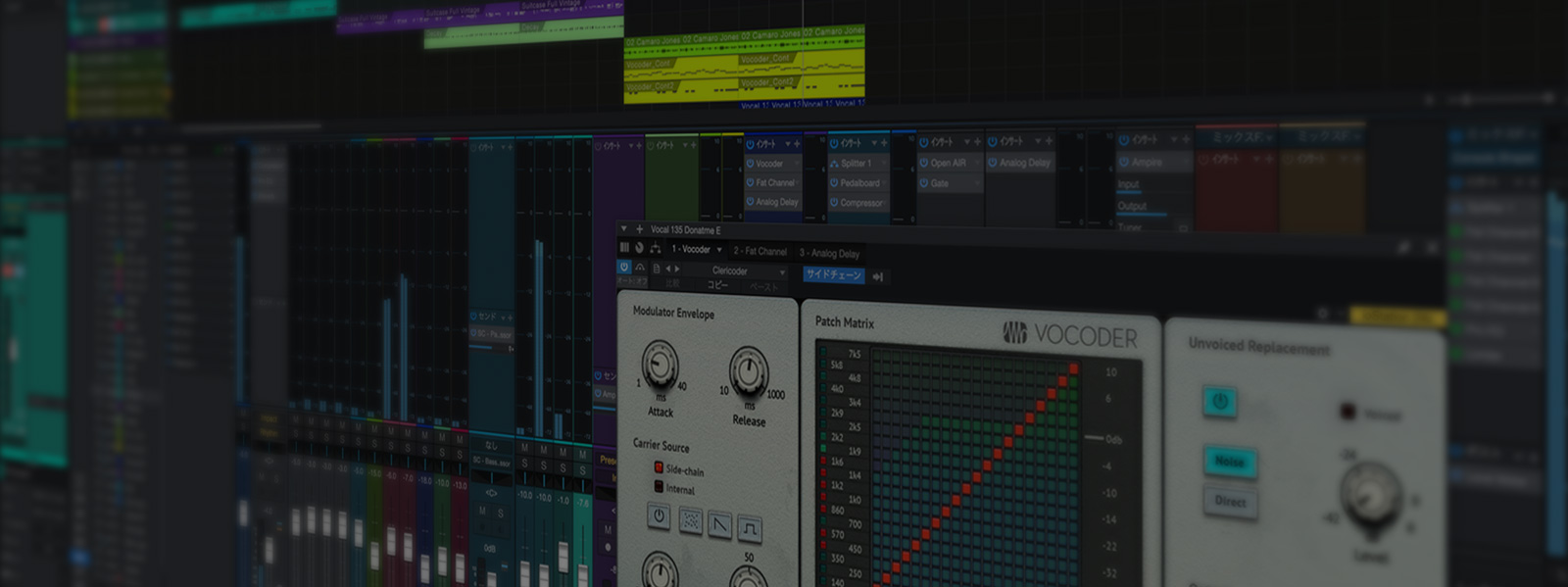
Task: Select the sawtooth carrier waveform icon
Action: point(720,525)
